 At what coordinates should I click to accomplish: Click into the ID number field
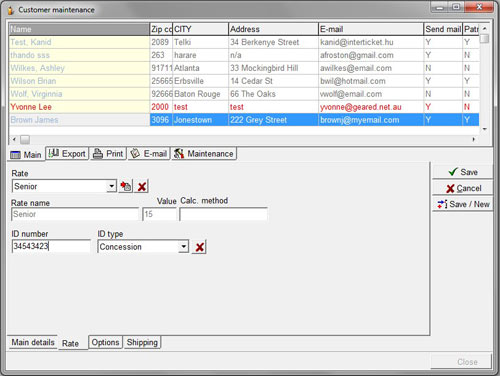tap(51, 246)
